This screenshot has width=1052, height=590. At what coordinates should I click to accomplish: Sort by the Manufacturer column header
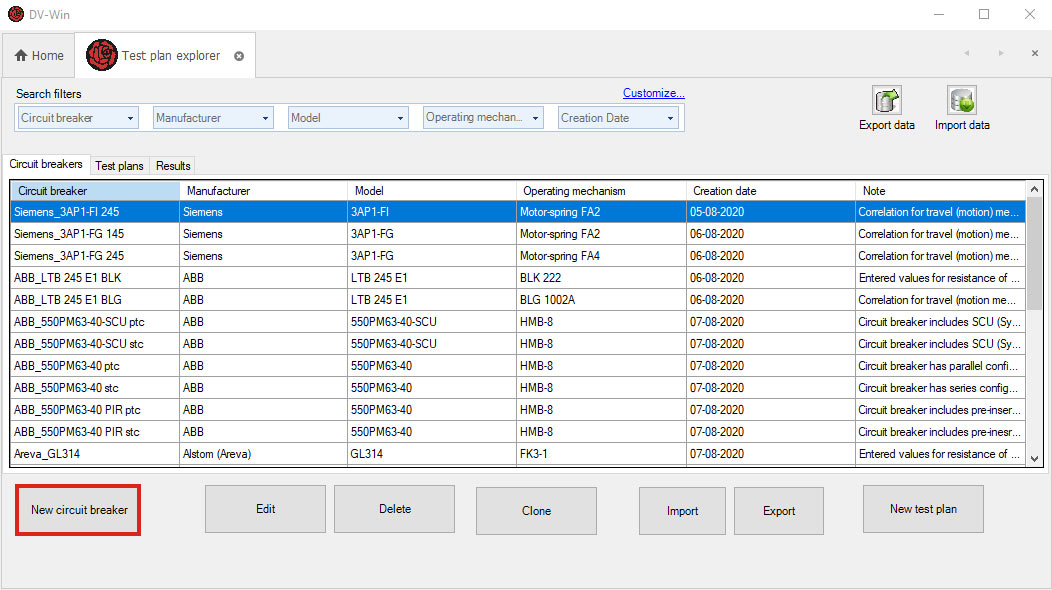pyautogui.click(x=264, y=191)
